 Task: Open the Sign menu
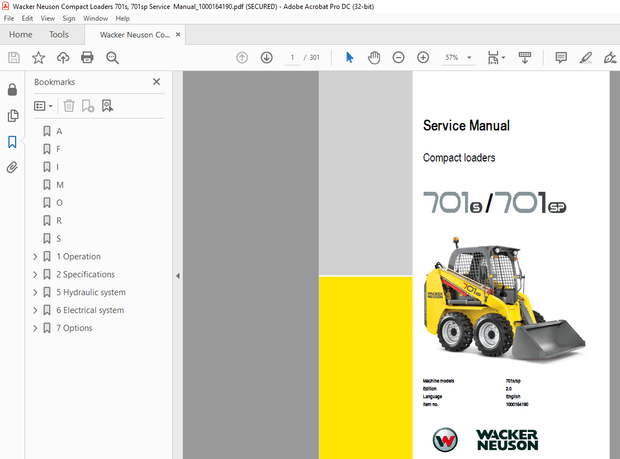pyautogui.click(x=69, y=19)
